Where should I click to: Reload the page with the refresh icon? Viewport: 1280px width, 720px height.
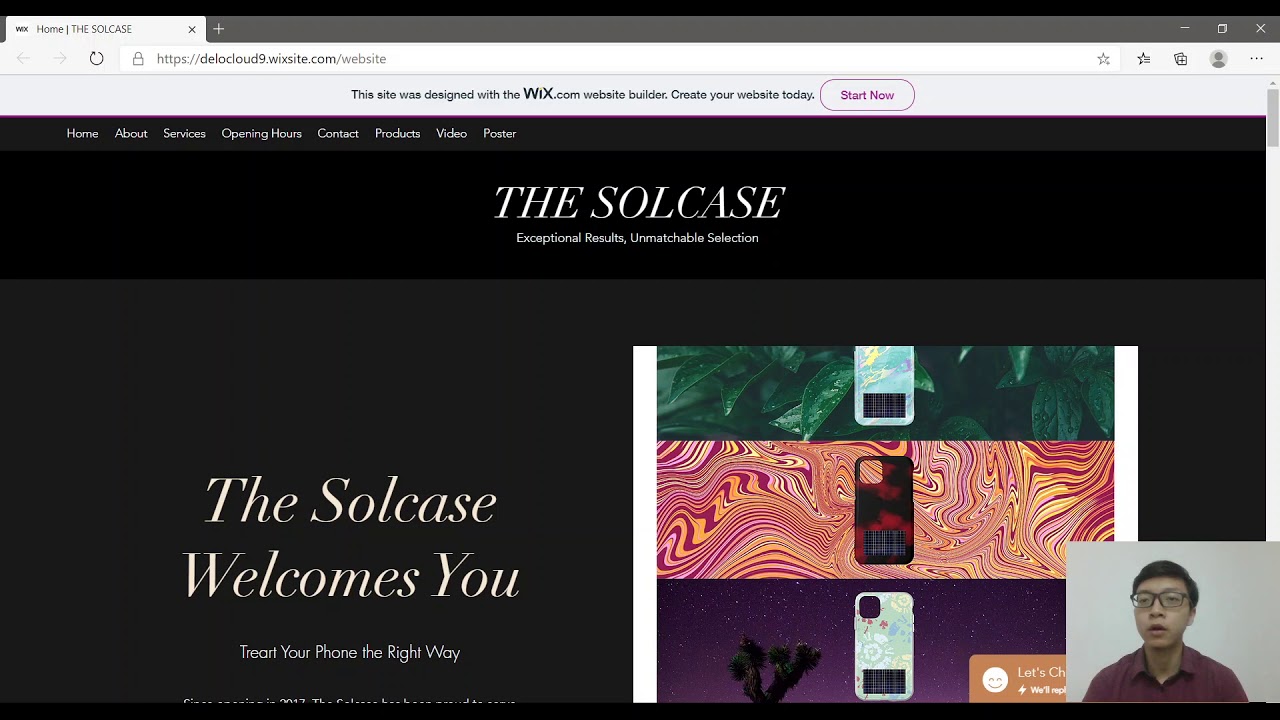[x=96, y=59]
